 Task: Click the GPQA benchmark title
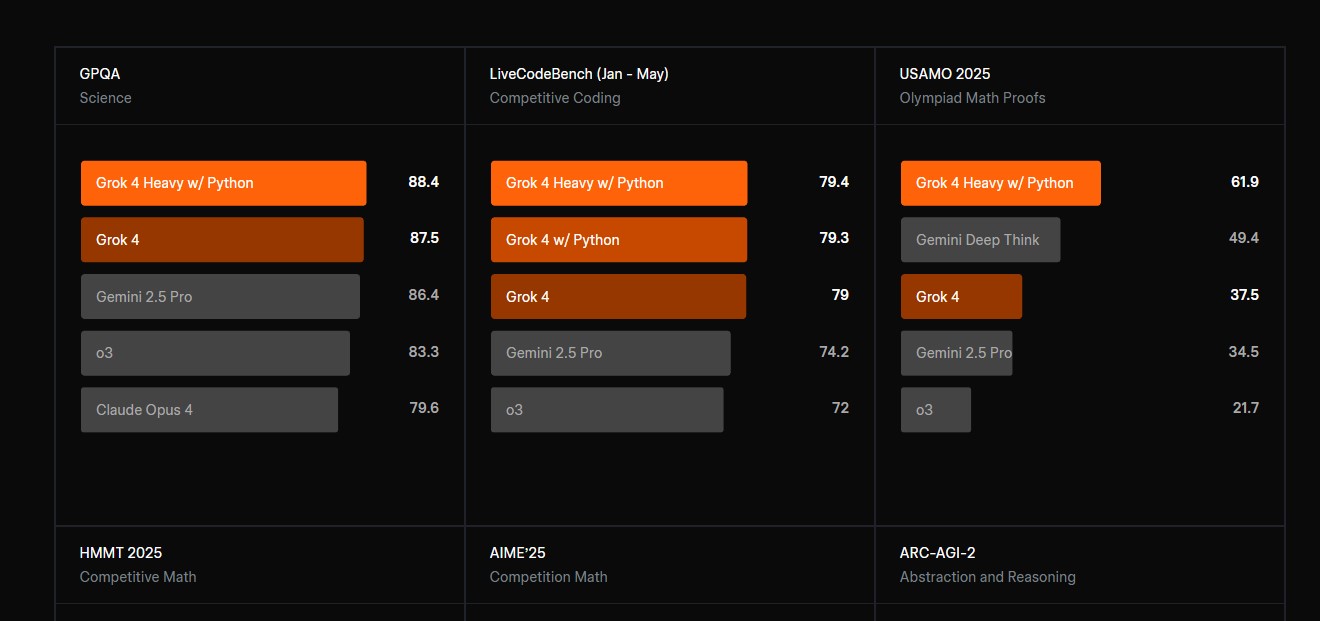point(100,74)
